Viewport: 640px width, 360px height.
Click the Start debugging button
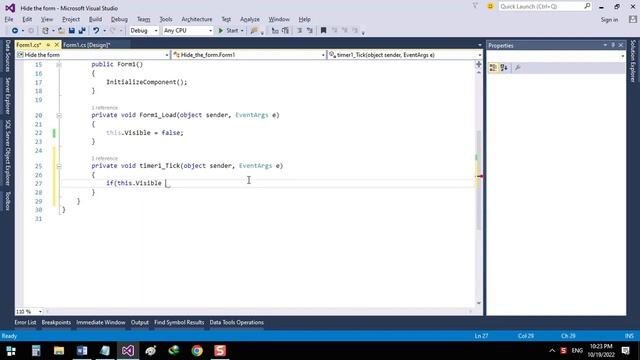tap(228, 31)
